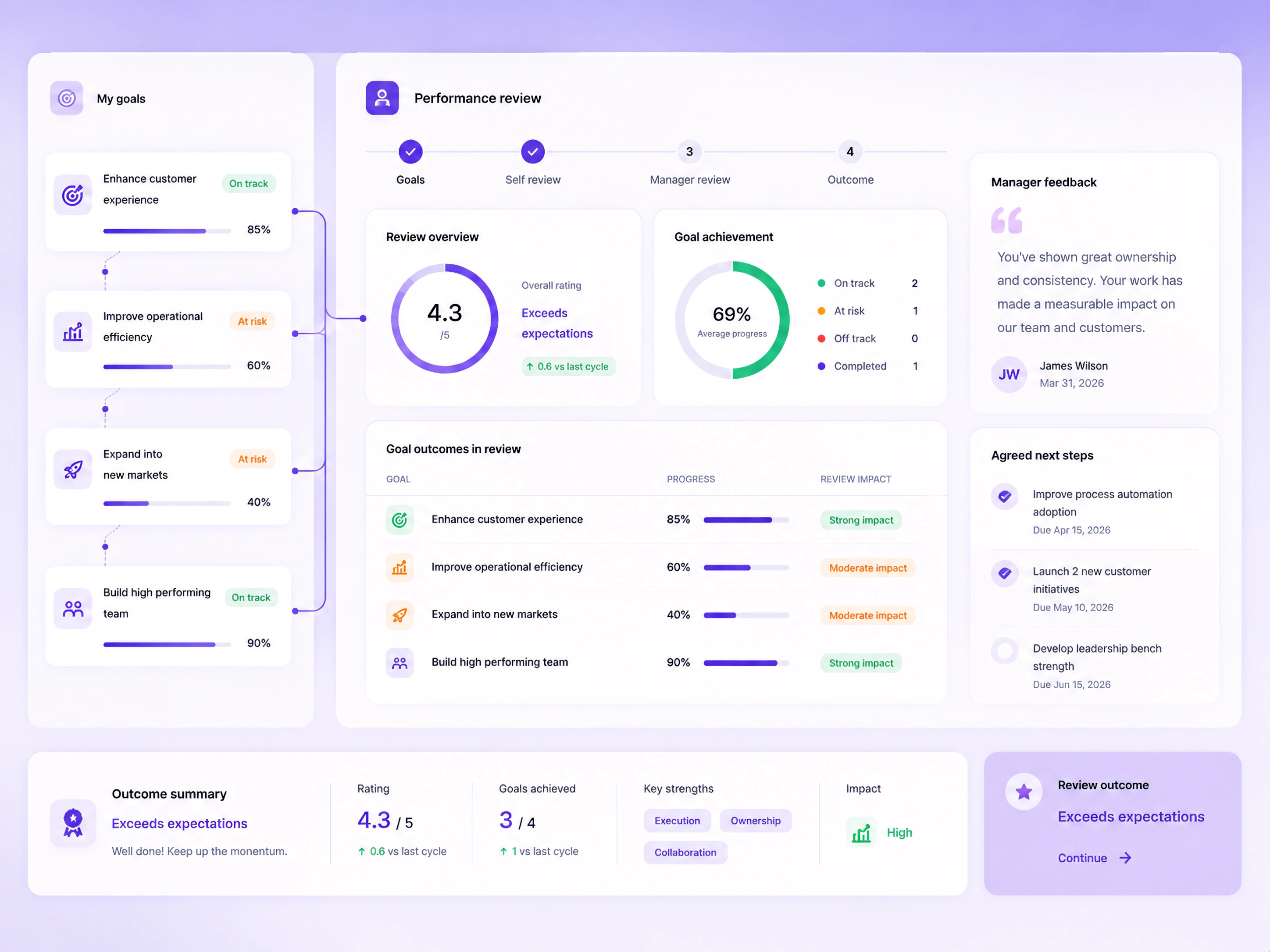Click orange chart icon in Improve operational efficiency row
1270x952 pixels.
point(400,568)
